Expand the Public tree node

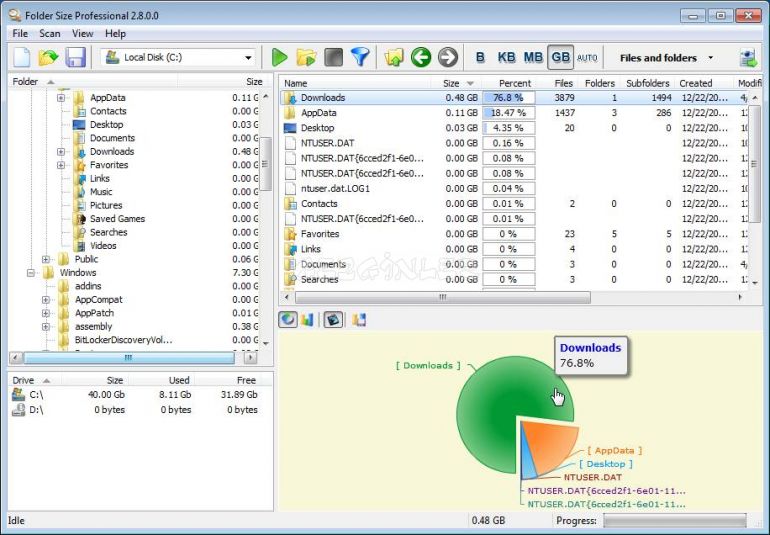pyautogui.click(x=46, y=259)
